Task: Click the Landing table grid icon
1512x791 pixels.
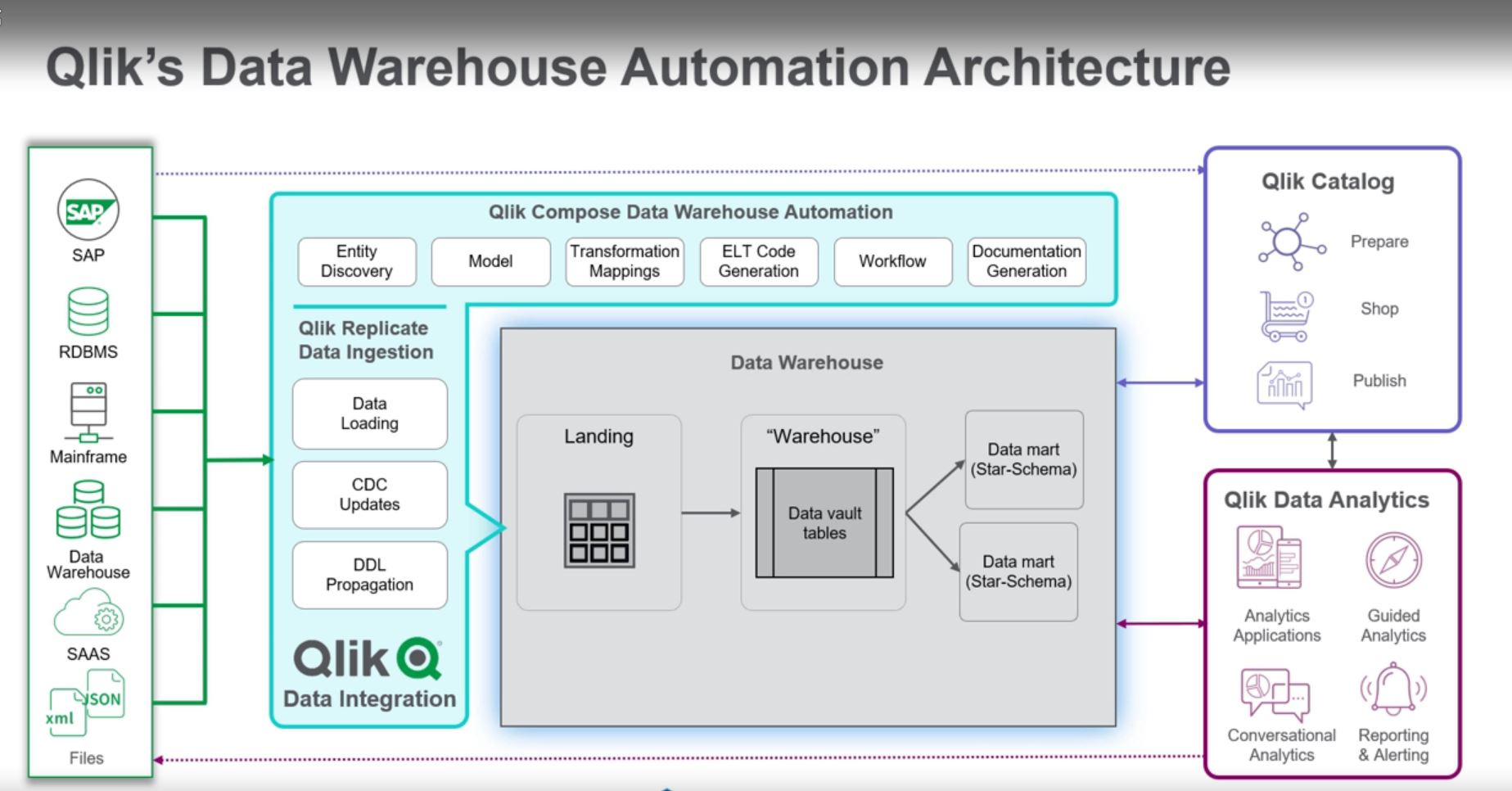Action: 599,531
